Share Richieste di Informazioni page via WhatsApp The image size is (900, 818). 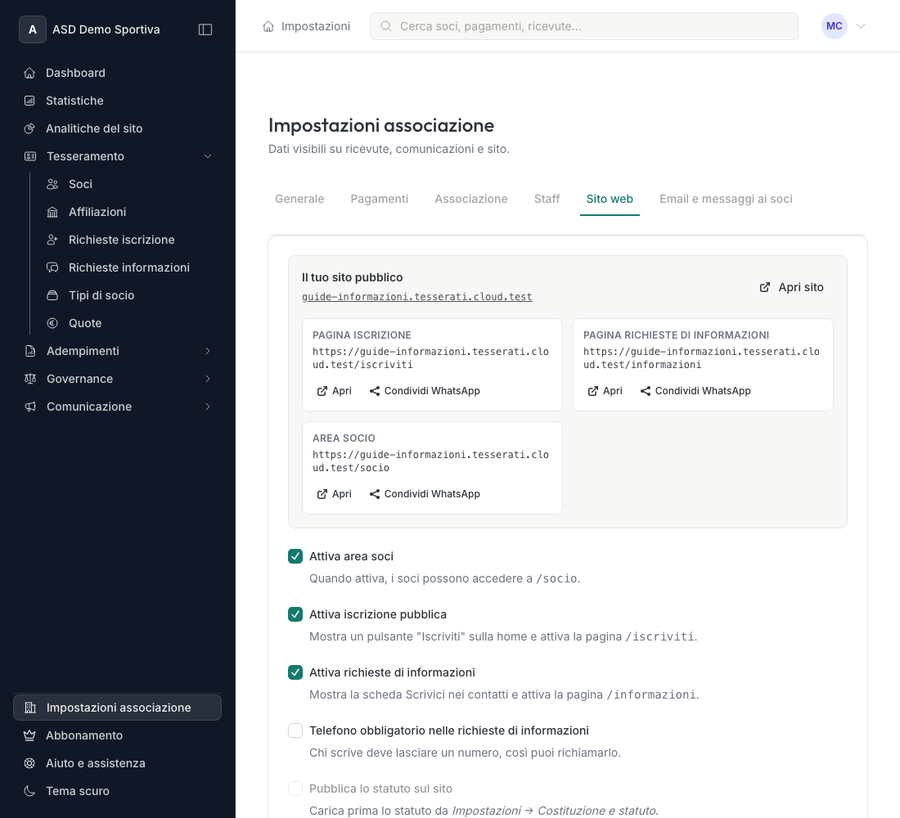tap(696, 391)
